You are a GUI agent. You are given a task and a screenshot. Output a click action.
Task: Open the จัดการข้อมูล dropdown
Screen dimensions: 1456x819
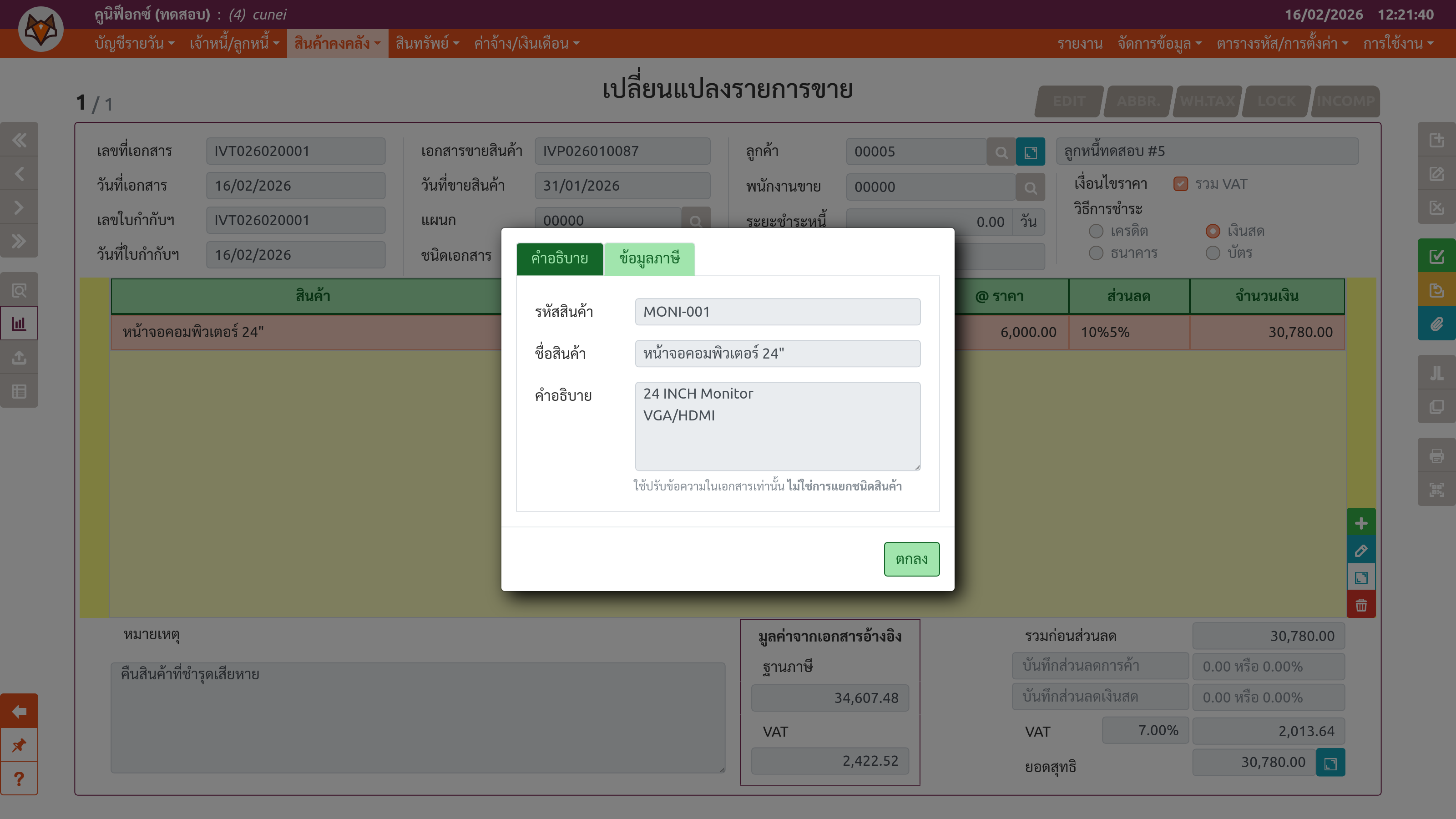click(x=1159, y=44)
